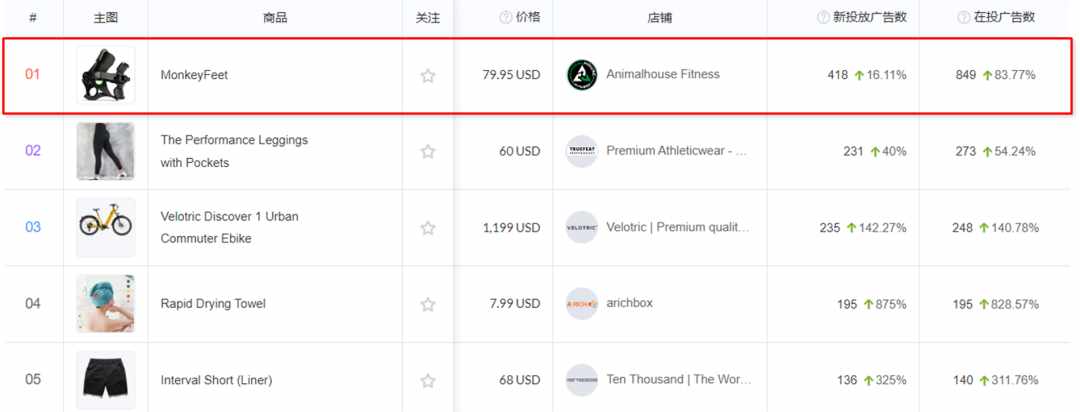The height and width of the screenshot is (412, 1080).
Task: Click the Animalhouse Fitness store logo
Action: click(x=582, y=75)
